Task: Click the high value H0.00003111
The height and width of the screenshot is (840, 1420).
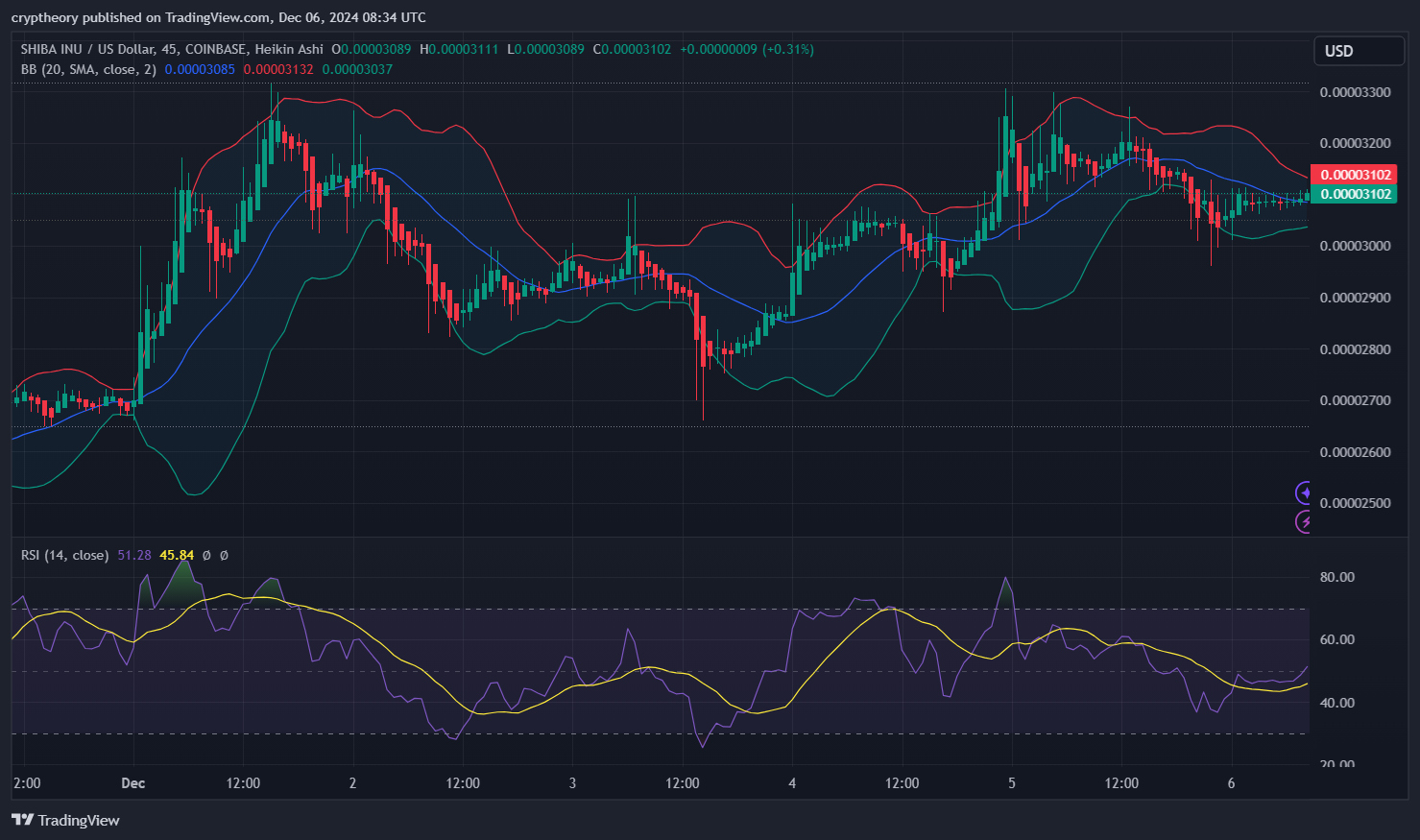Action: (x=459, y=49)
